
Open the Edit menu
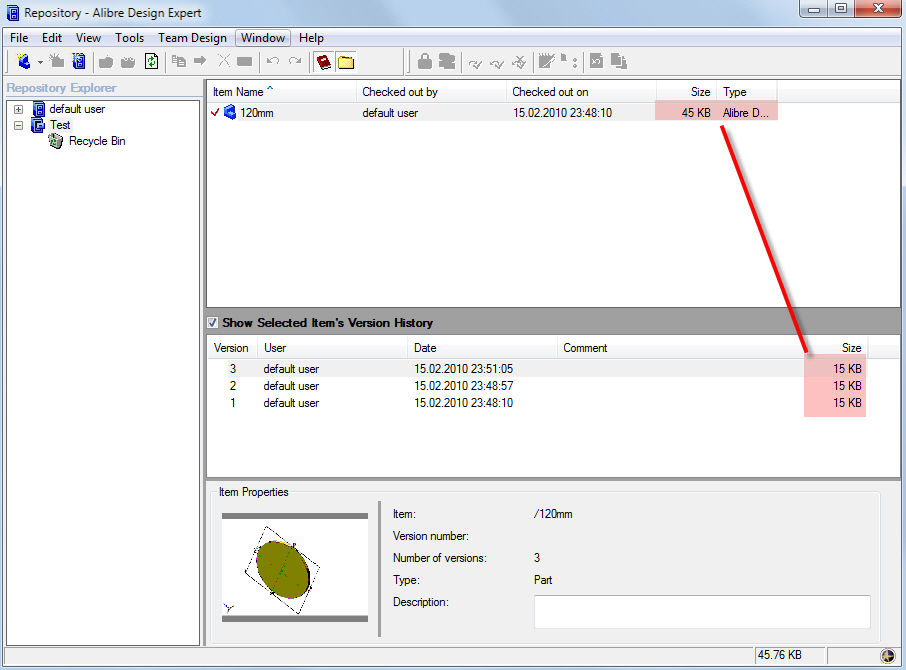point(52,38)
